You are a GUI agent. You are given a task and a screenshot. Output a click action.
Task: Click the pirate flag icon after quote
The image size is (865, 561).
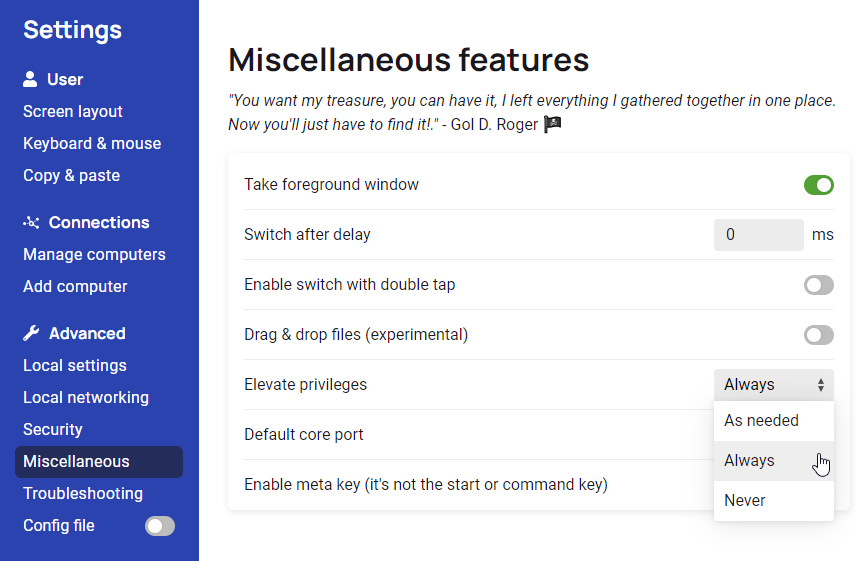pos(553,125)
